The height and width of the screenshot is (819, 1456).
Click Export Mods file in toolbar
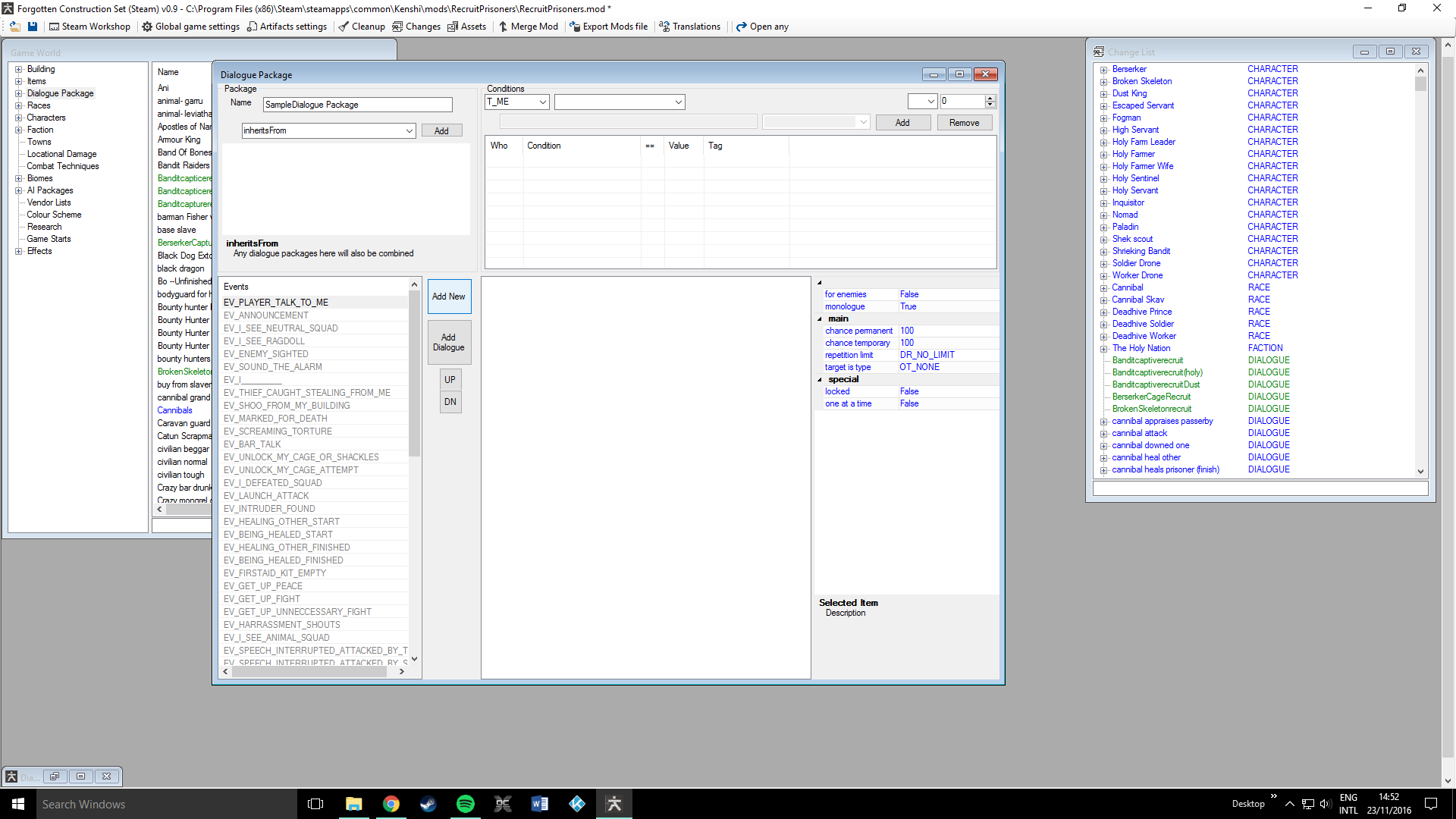[608, 27]
